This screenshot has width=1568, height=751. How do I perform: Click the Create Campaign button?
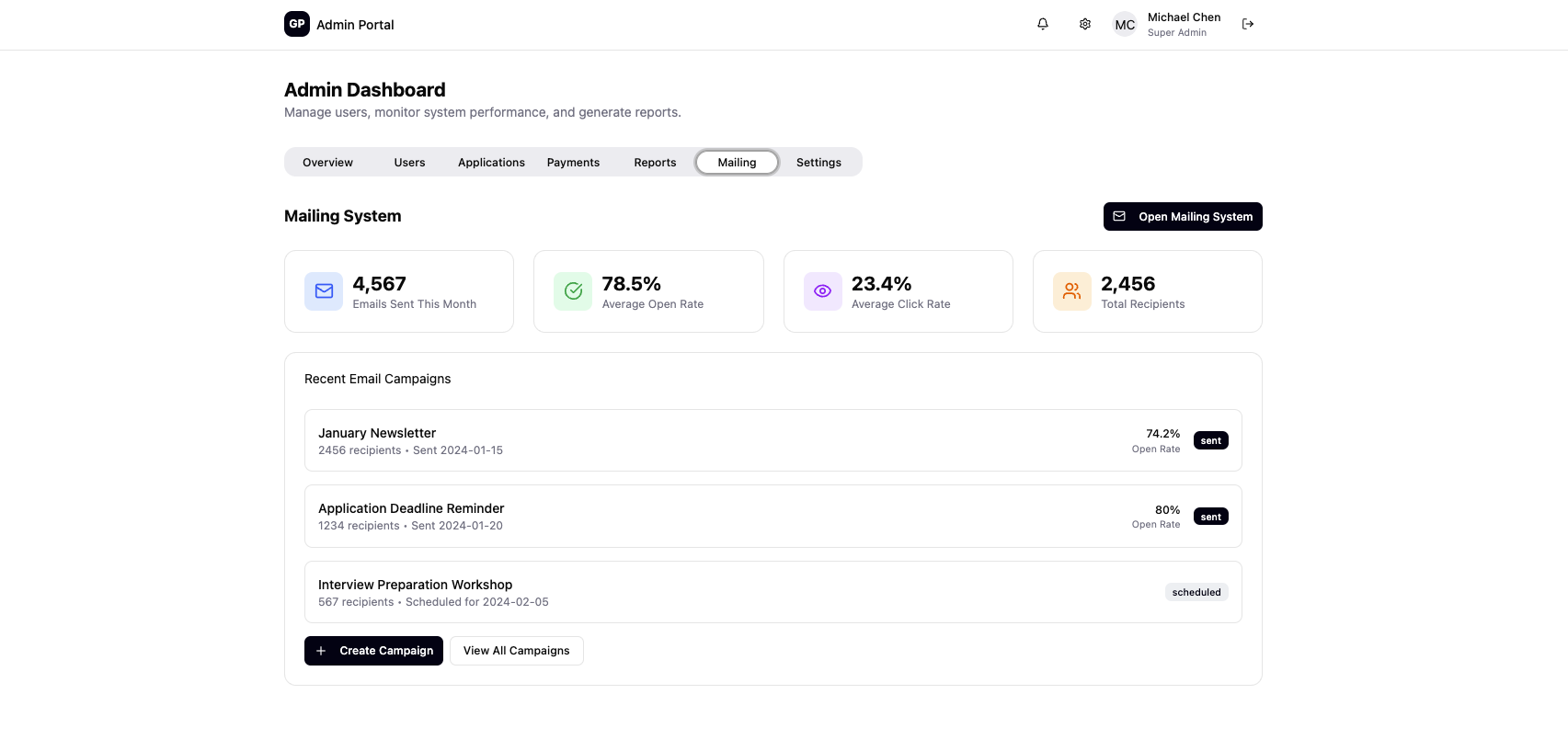373,651
